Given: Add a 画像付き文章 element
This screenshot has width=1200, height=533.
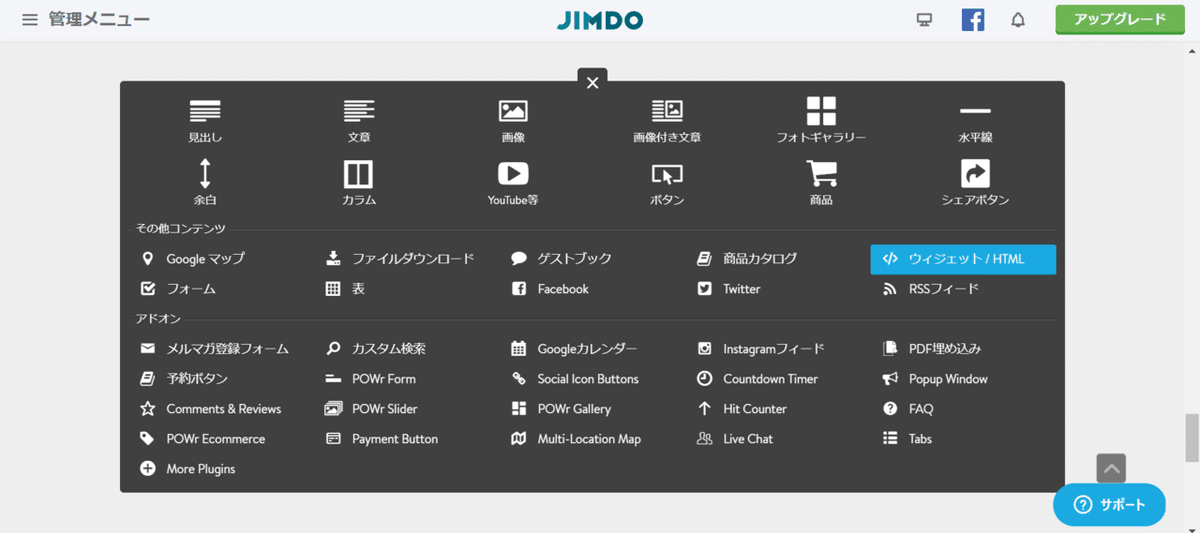Looking at the screenshot, I should (667, 121).
